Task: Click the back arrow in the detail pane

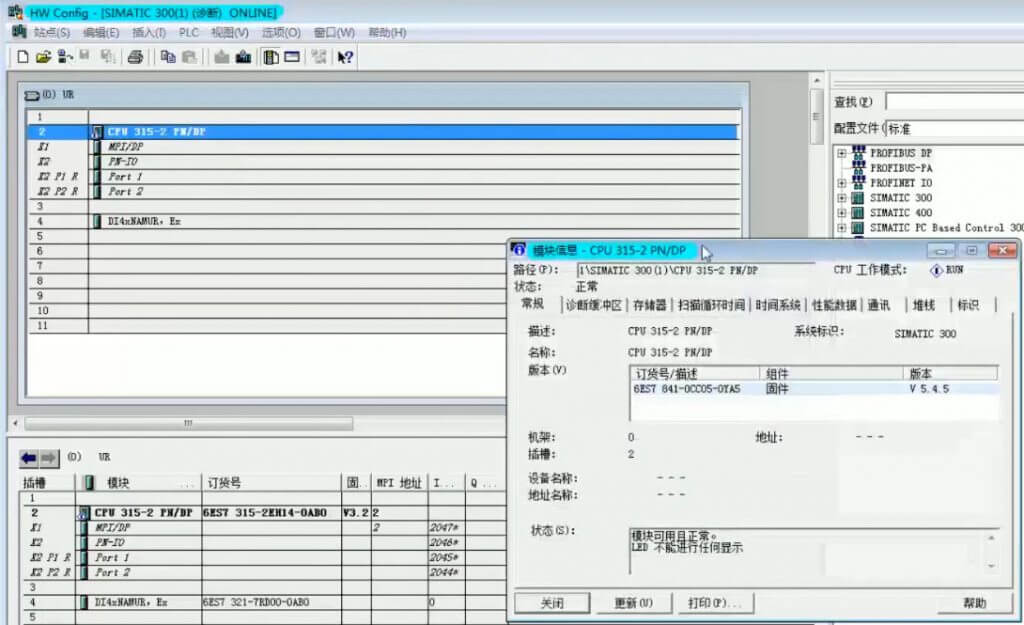Action: coord(29,458)
